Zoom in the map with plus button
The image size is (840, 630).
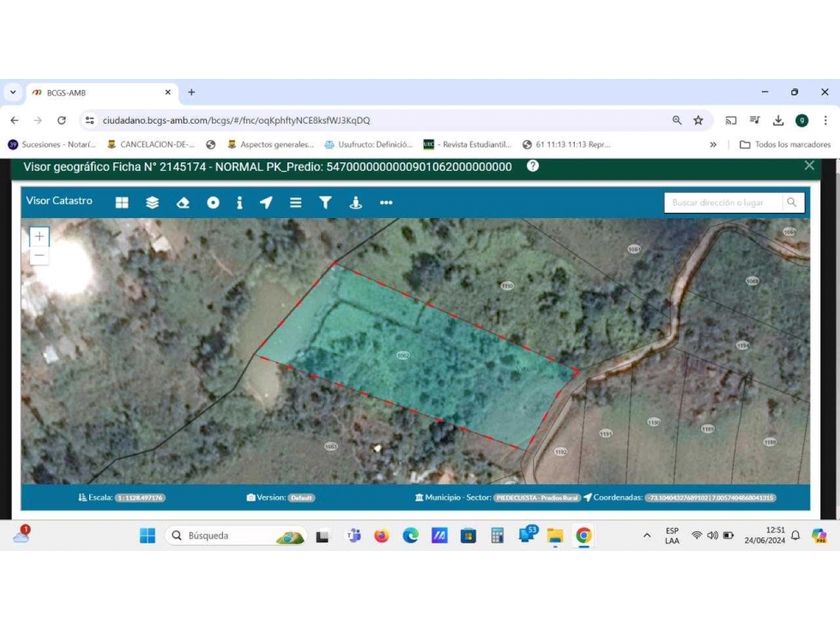(39, 236)
